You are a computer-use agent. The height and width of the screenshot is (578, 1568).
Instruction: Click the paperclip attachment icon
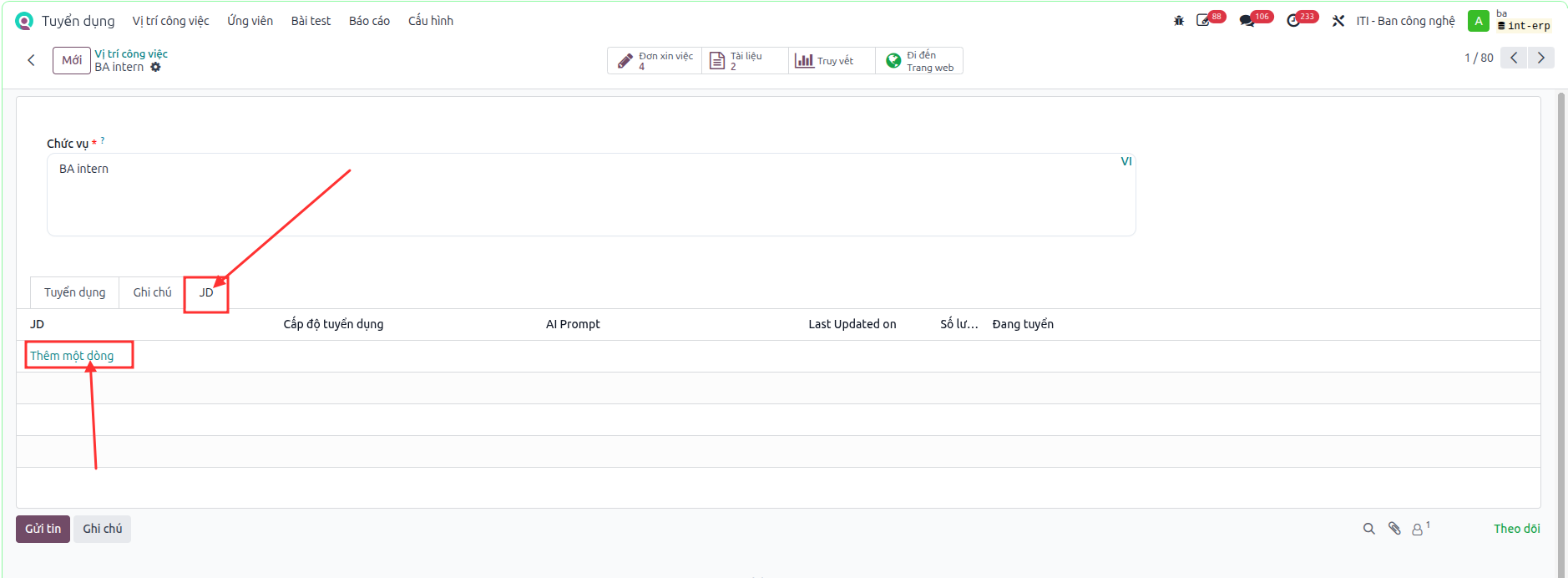pos(1394,529)
